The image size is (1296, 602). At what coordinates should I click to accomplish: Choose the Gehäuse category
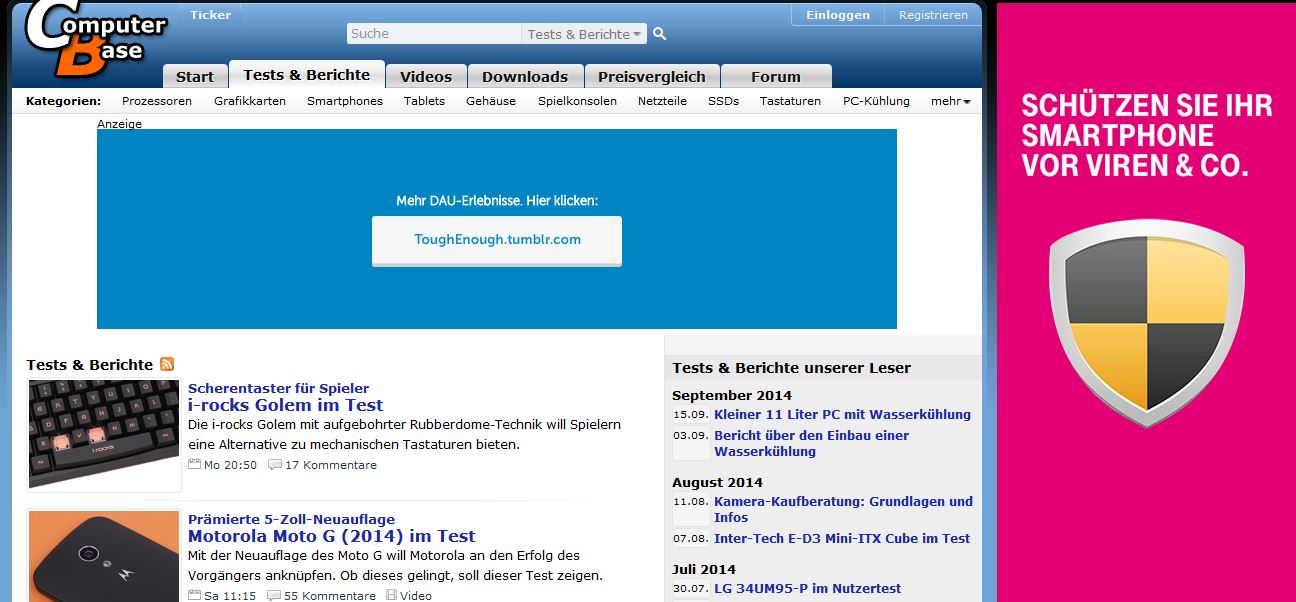pos(491,101)
